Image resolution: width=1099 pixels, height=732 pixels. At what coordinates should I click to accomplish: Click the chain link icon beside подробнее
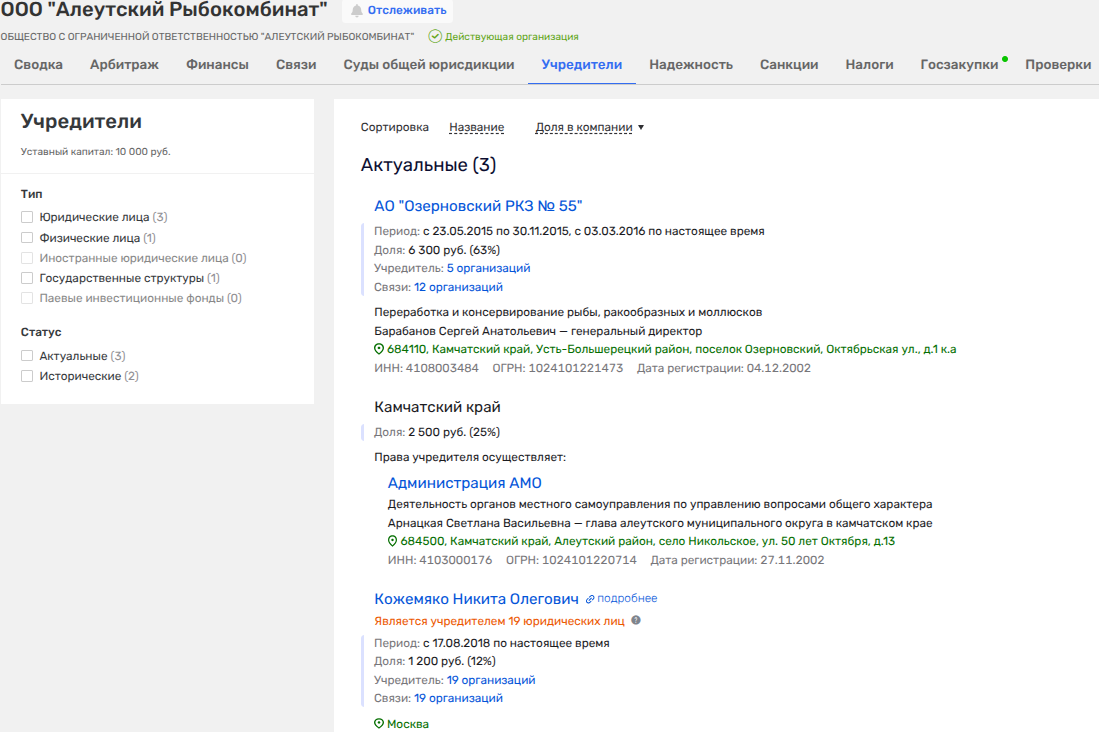pos(590,599)
